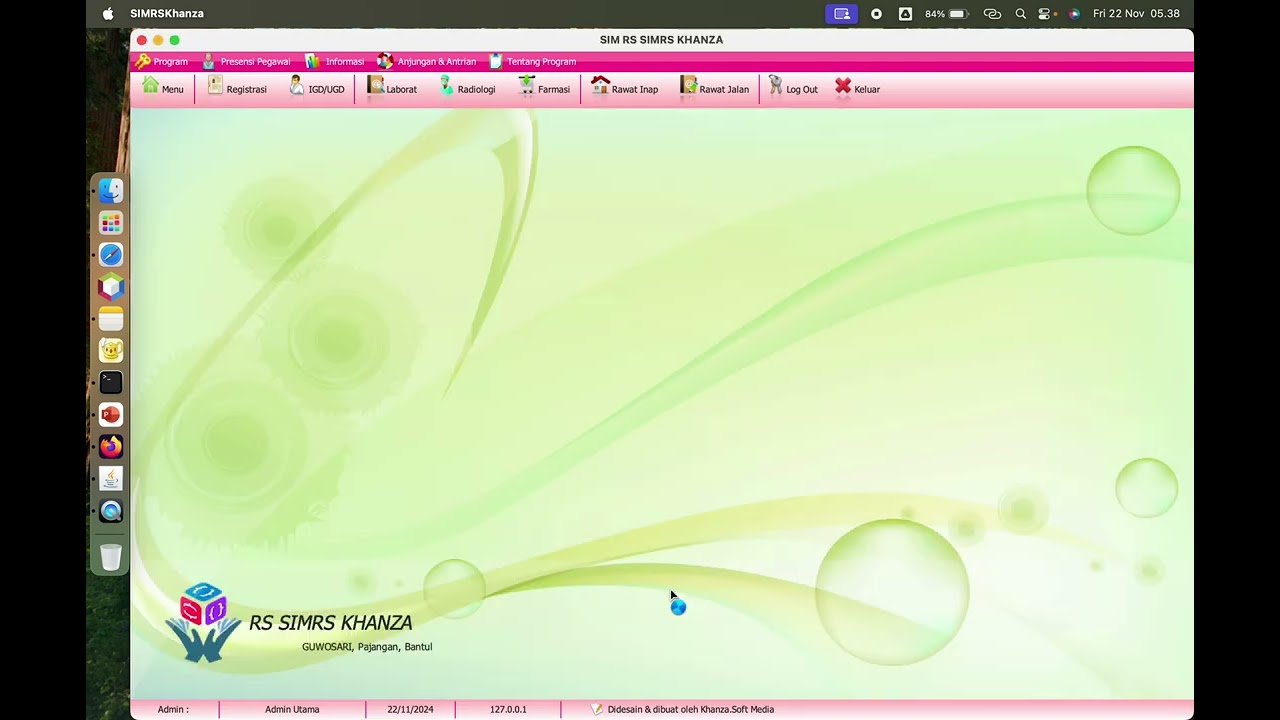Open the Rawat Inap inpatient module
This screenshot has width=1280, height=720.
coord(625,88)
